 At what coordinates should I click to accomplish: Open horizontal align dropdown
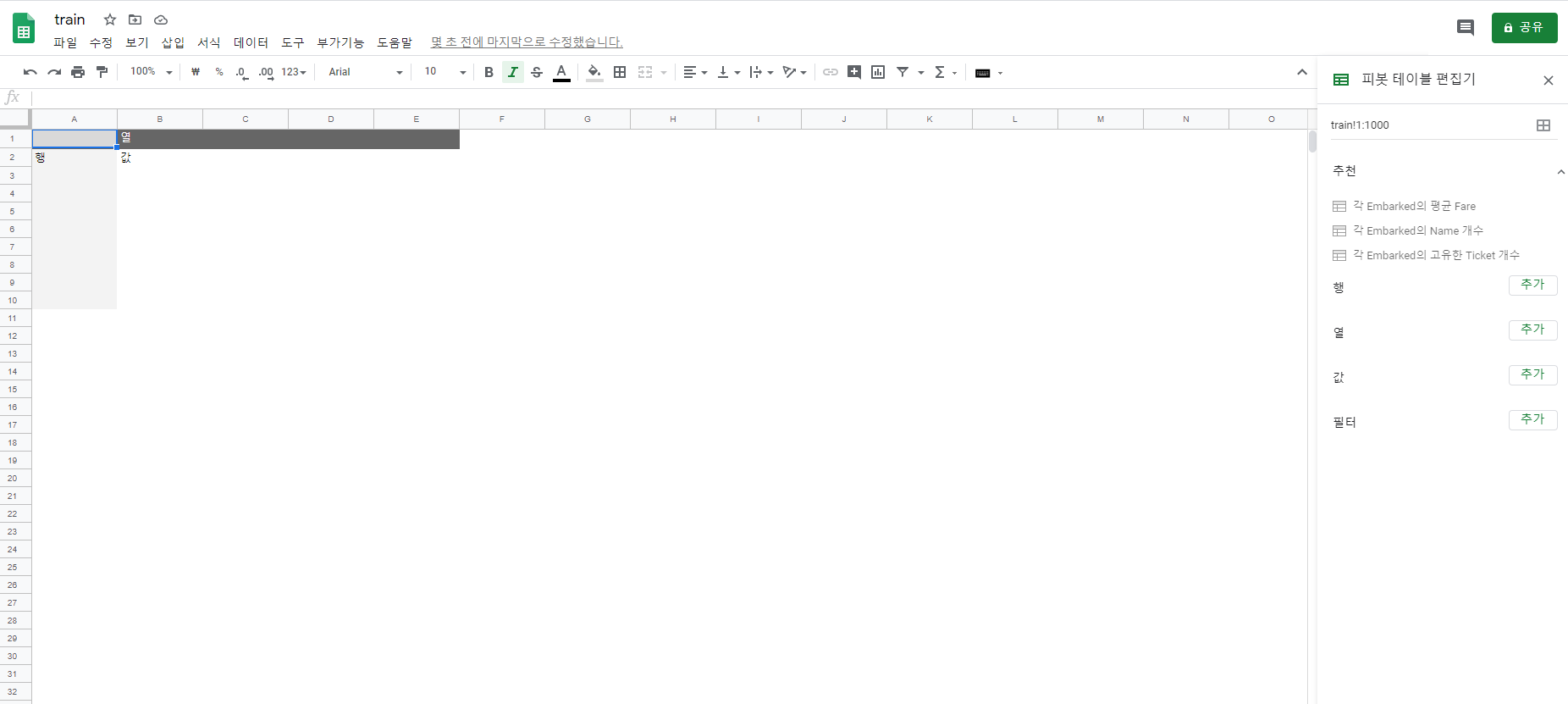695,72
